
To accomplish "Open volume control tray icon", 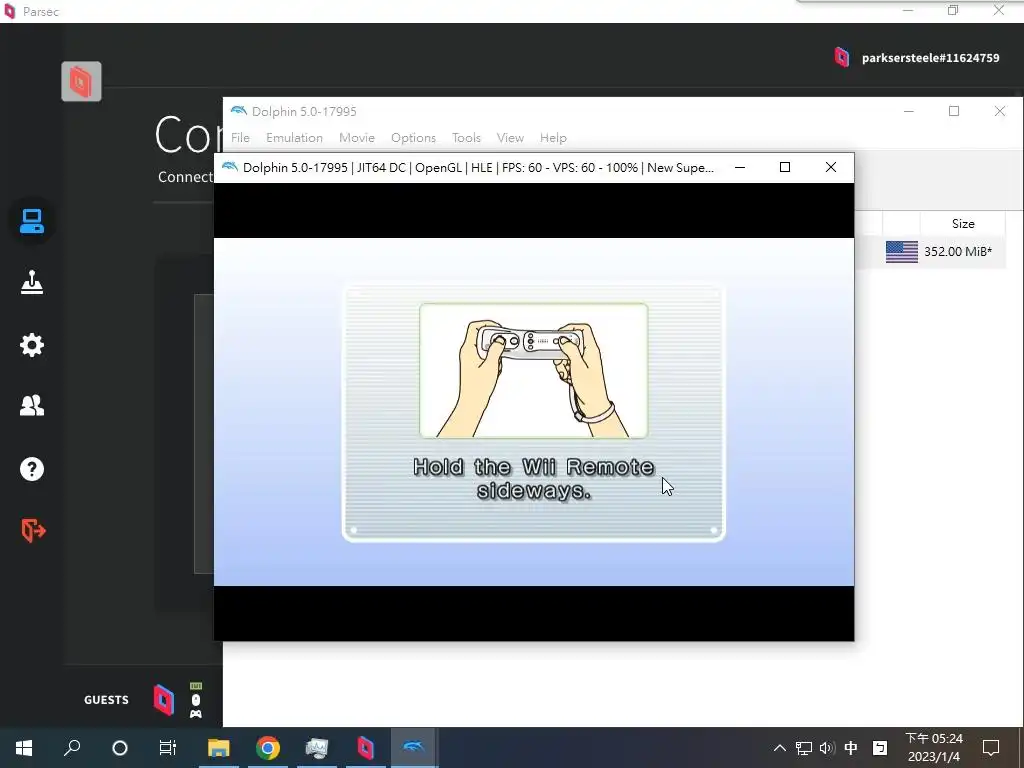I will point(827,748).
